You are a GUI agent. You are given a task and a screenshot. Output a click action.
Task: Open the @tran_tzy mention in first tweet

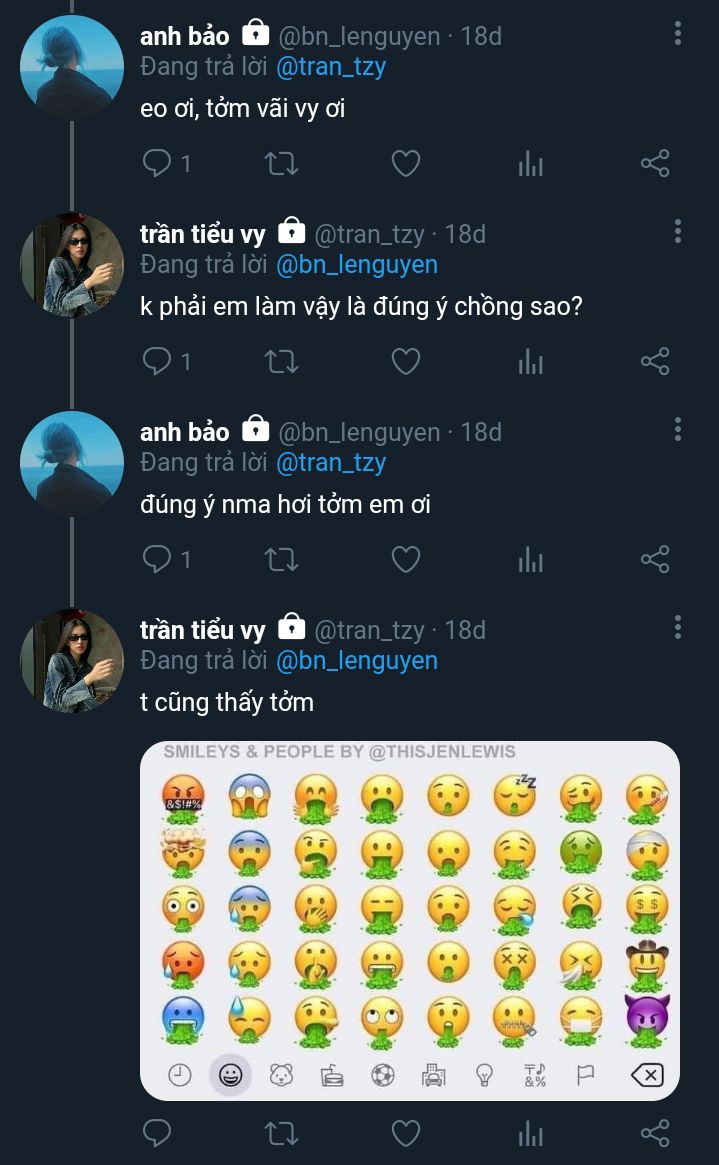tap(330, 67)
